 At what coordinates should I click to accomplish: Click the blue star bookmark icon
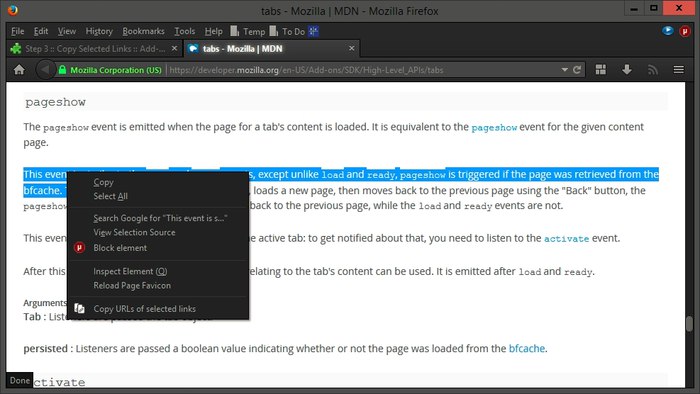pos(313,31)
